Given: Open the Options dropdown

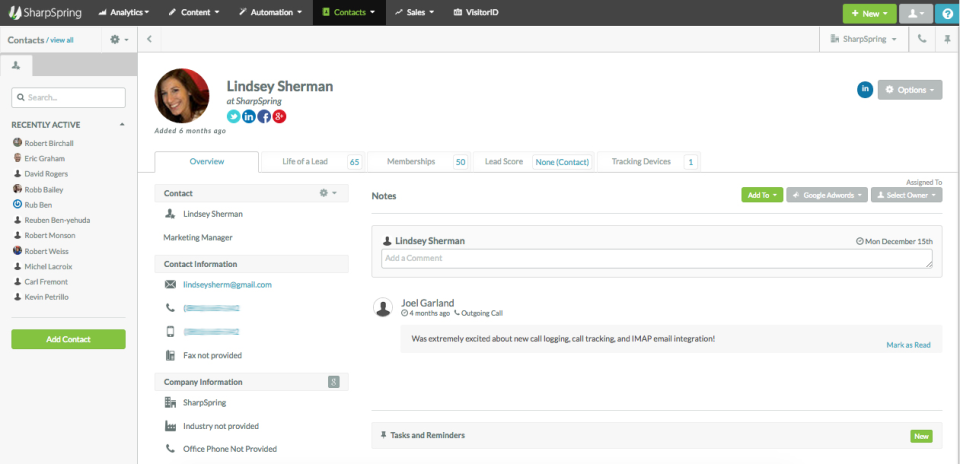Looking at the screenshot, I should pyautogui.click(x=910, y=90).
